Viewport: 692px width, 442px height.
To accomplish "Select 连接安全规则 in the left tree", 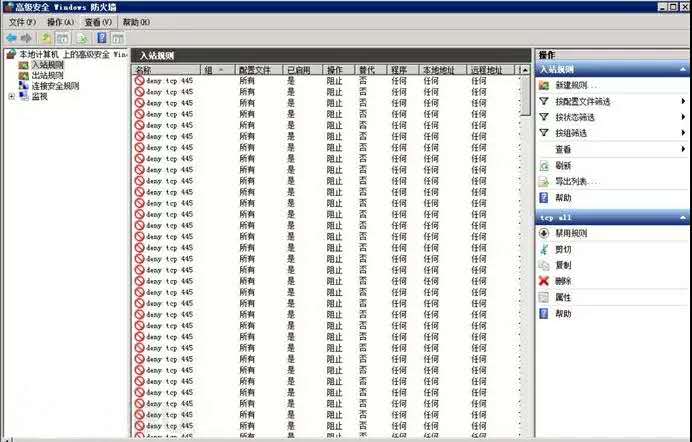I will pos(56,86).
